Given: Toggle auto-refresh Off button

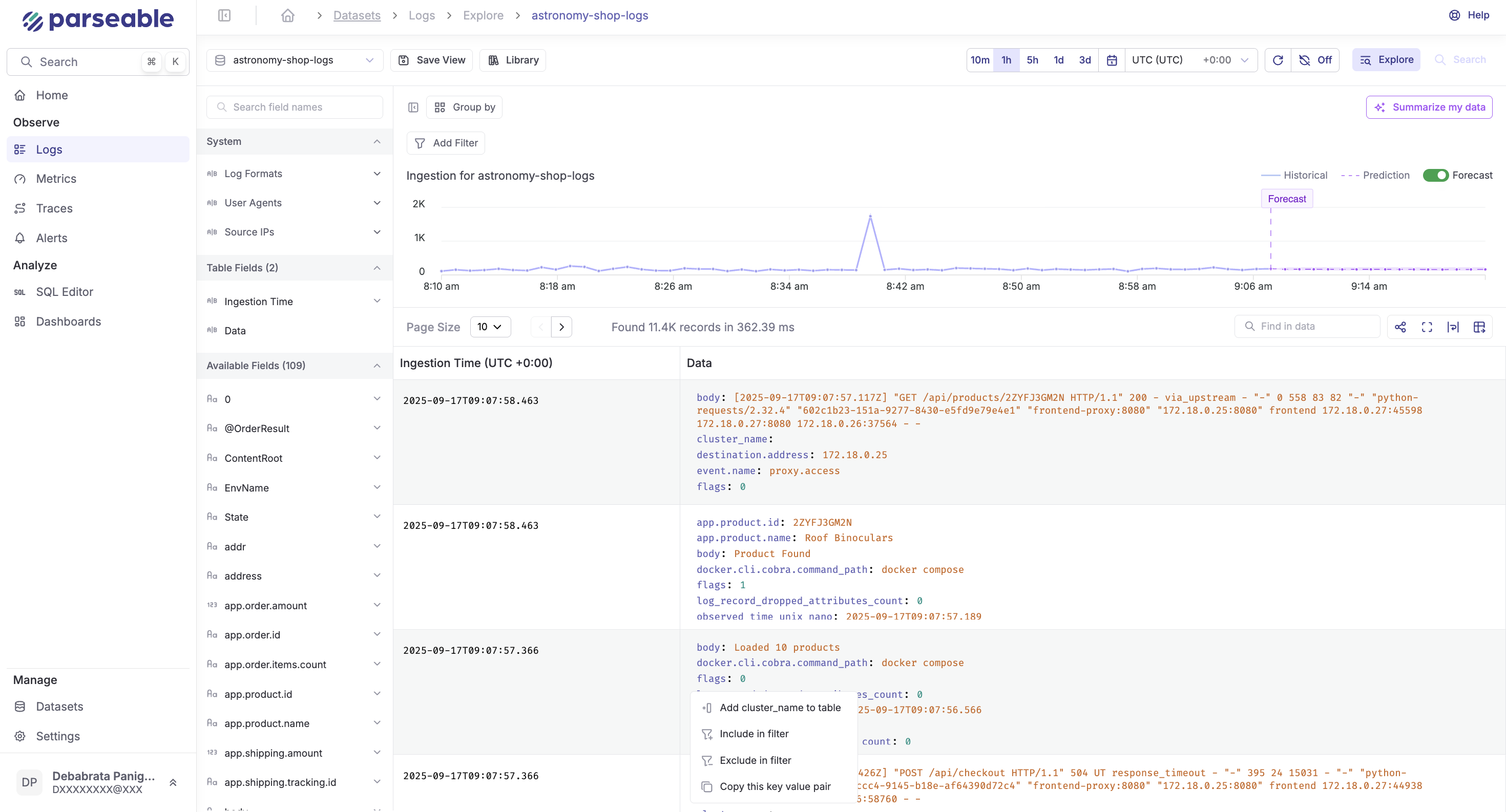Looking at the screenshot, I should [x=1315, y=60].
